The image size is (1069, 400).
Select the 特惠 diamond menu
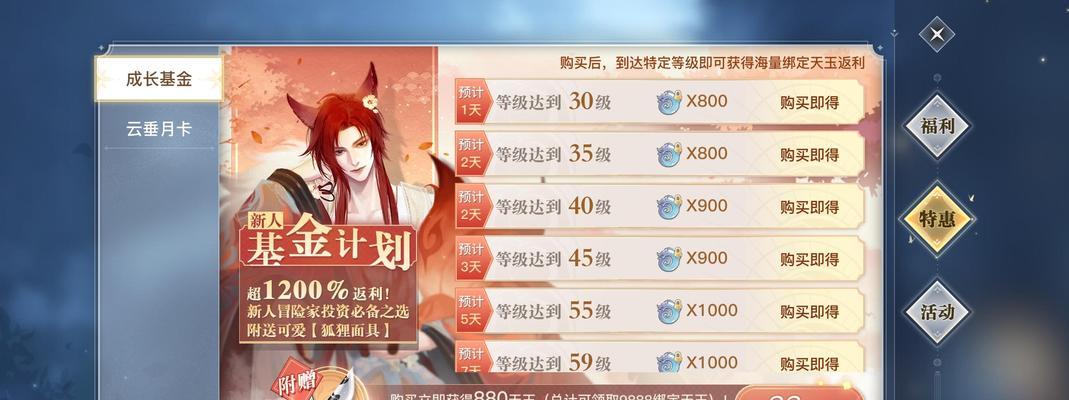click(x=937, y=219)
